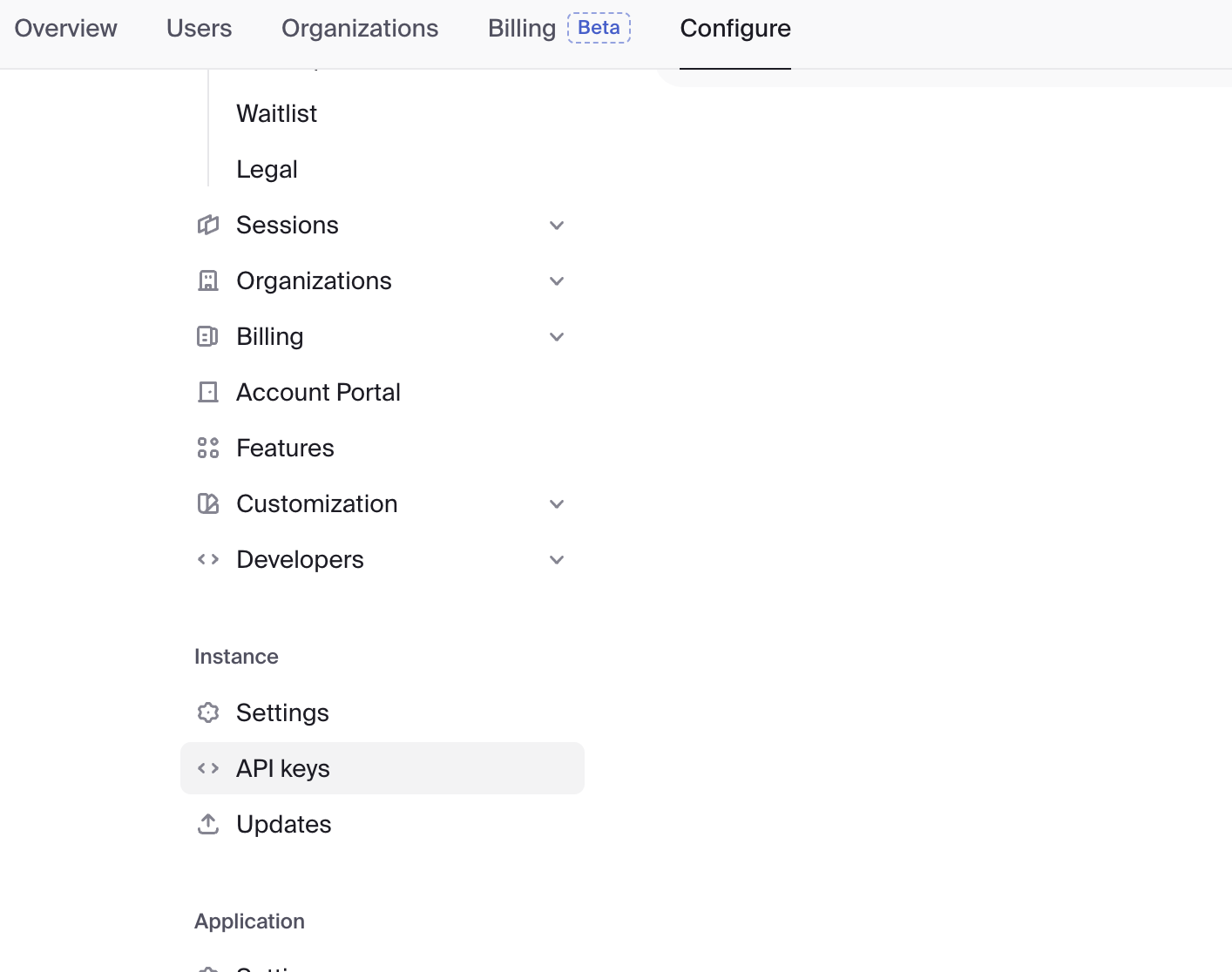This screenshot has height=972, width=1232.
Task: Click the Customization palette icon
Action: coord(208,503)
